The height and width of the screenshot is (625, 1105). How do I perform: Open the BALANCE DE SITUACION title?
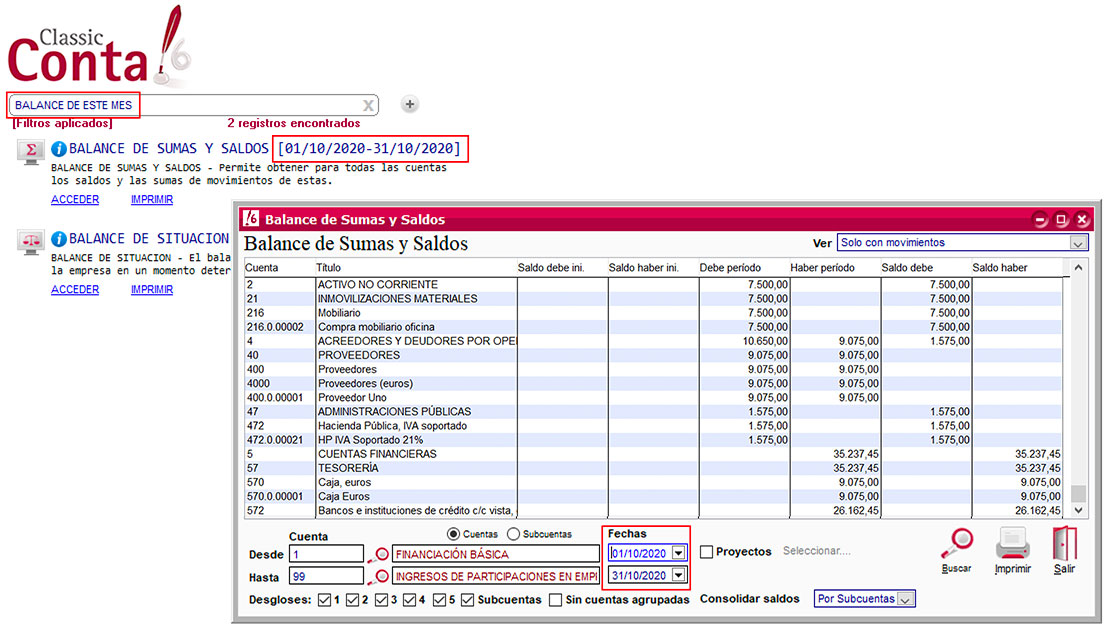(149, 239)
